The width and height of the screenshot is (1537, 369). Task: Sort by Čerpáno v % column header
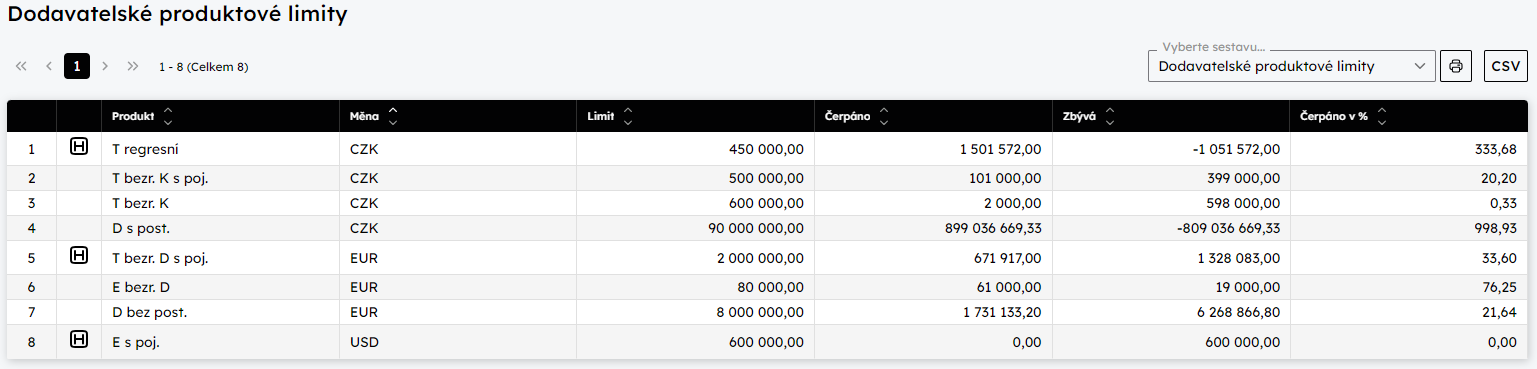coord(1344,116)
